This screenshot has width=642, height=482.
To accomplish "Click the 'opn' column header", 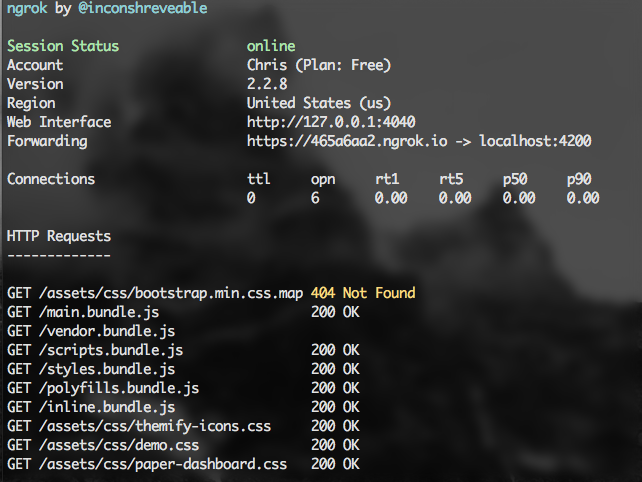I will 323,179.
